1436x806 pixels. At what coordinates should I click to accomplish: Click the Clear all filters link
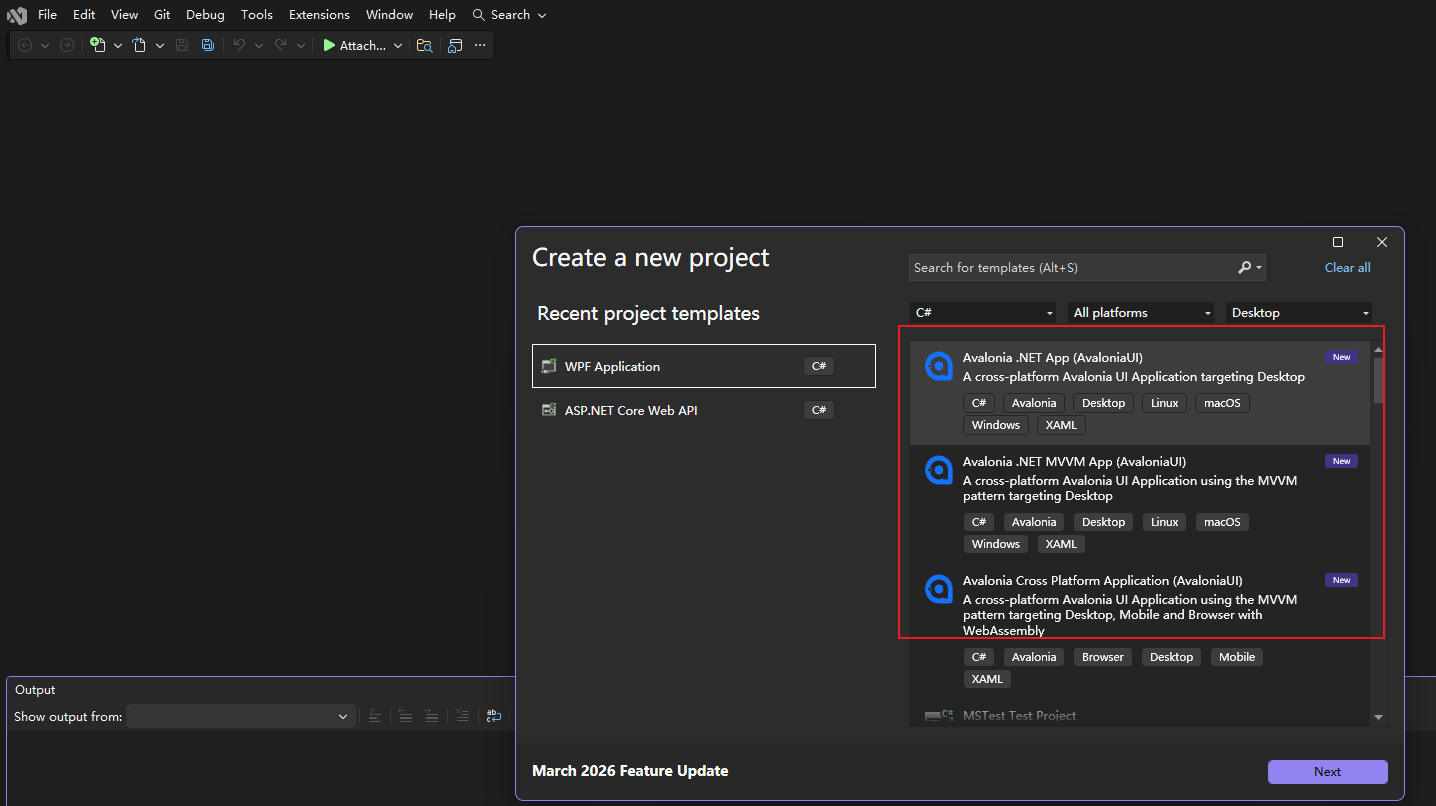pos(1347,267)
